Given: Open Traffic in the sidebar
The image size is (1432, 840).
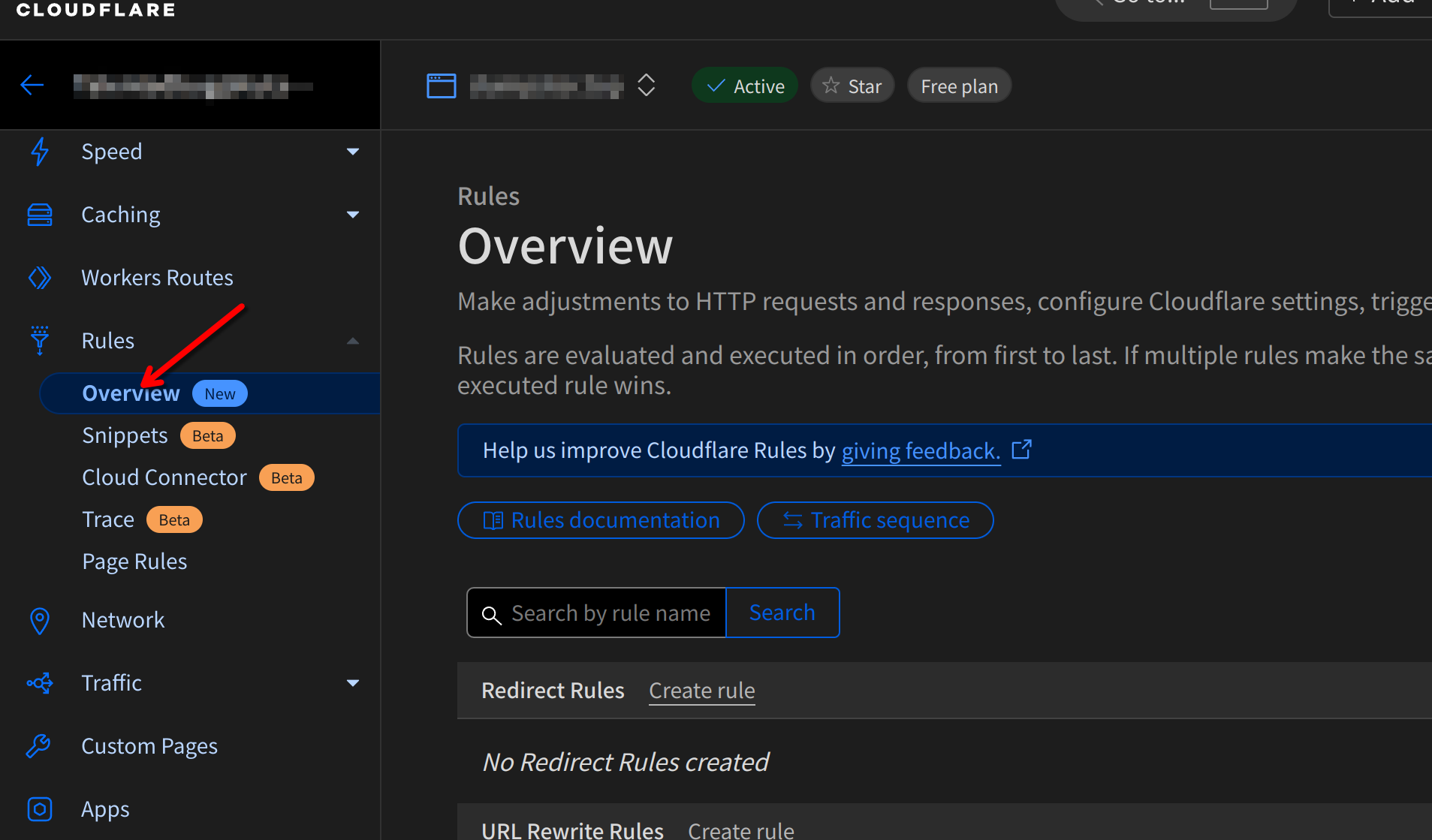Looking at the screenshot, I should (112, 683).
